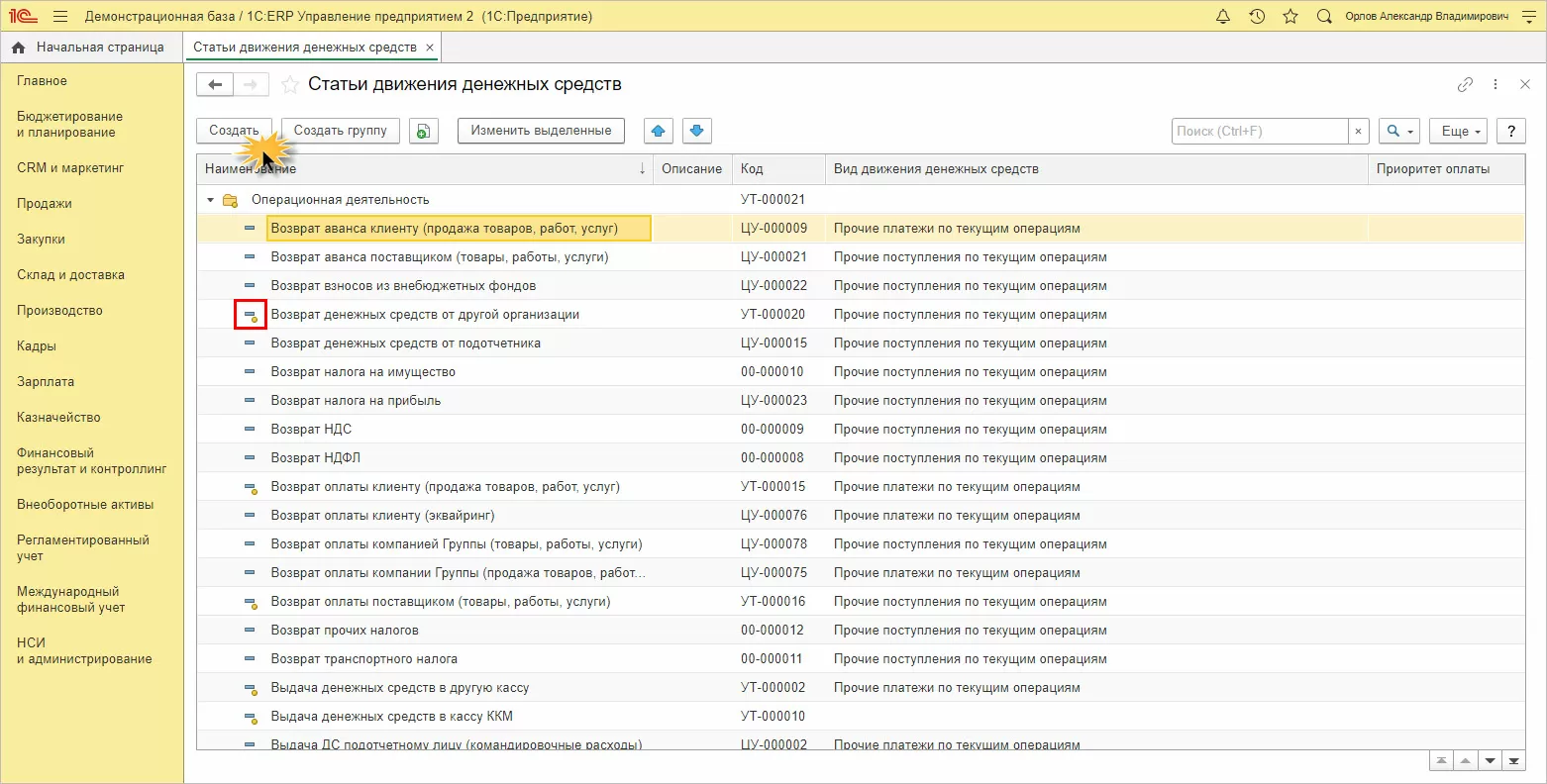Get link to this page icon
Screen dimensions: 1547x784
click(1465, 85)
